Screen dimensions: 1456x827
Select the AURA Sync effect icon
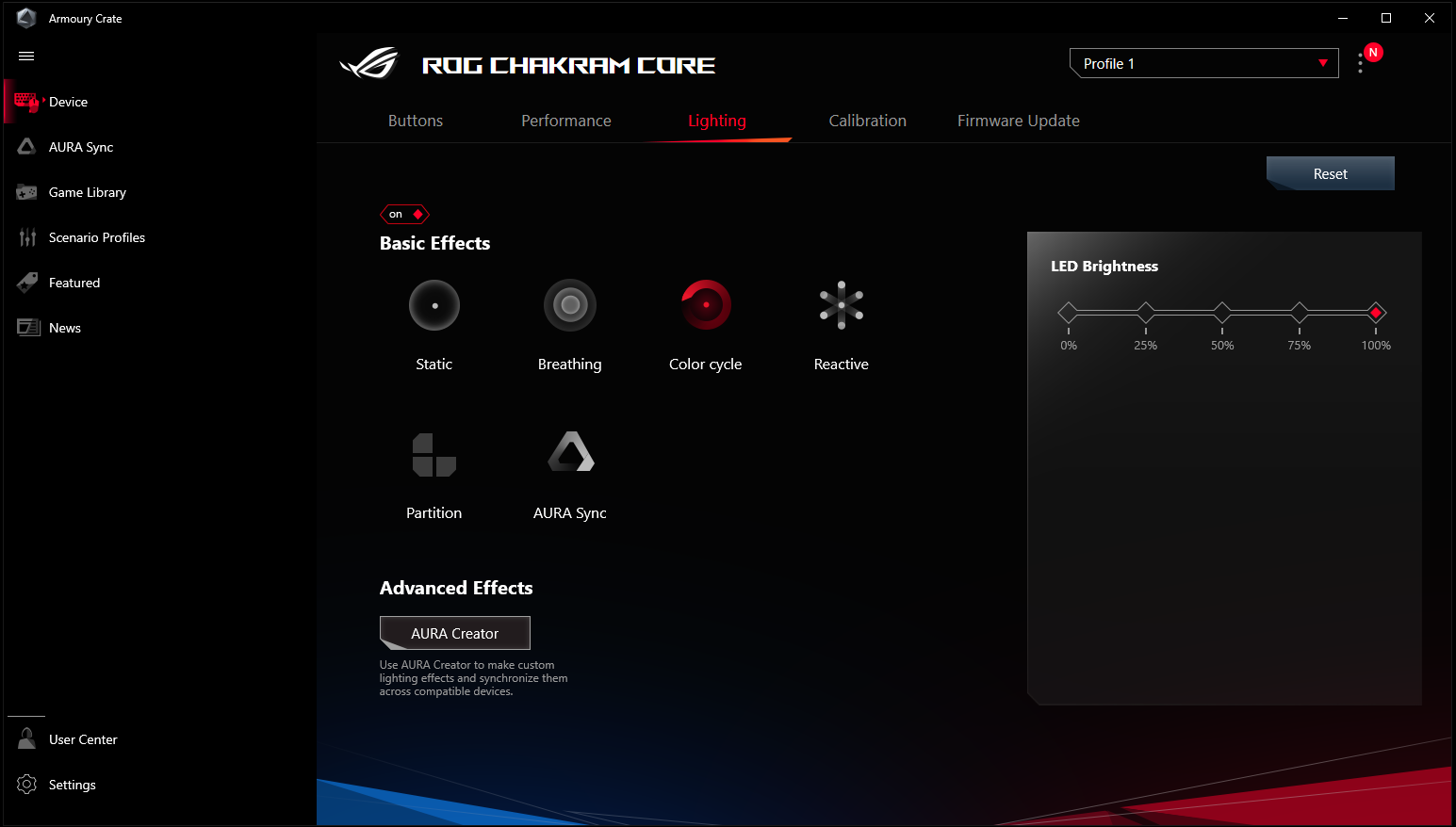click(x=570, y=452)
